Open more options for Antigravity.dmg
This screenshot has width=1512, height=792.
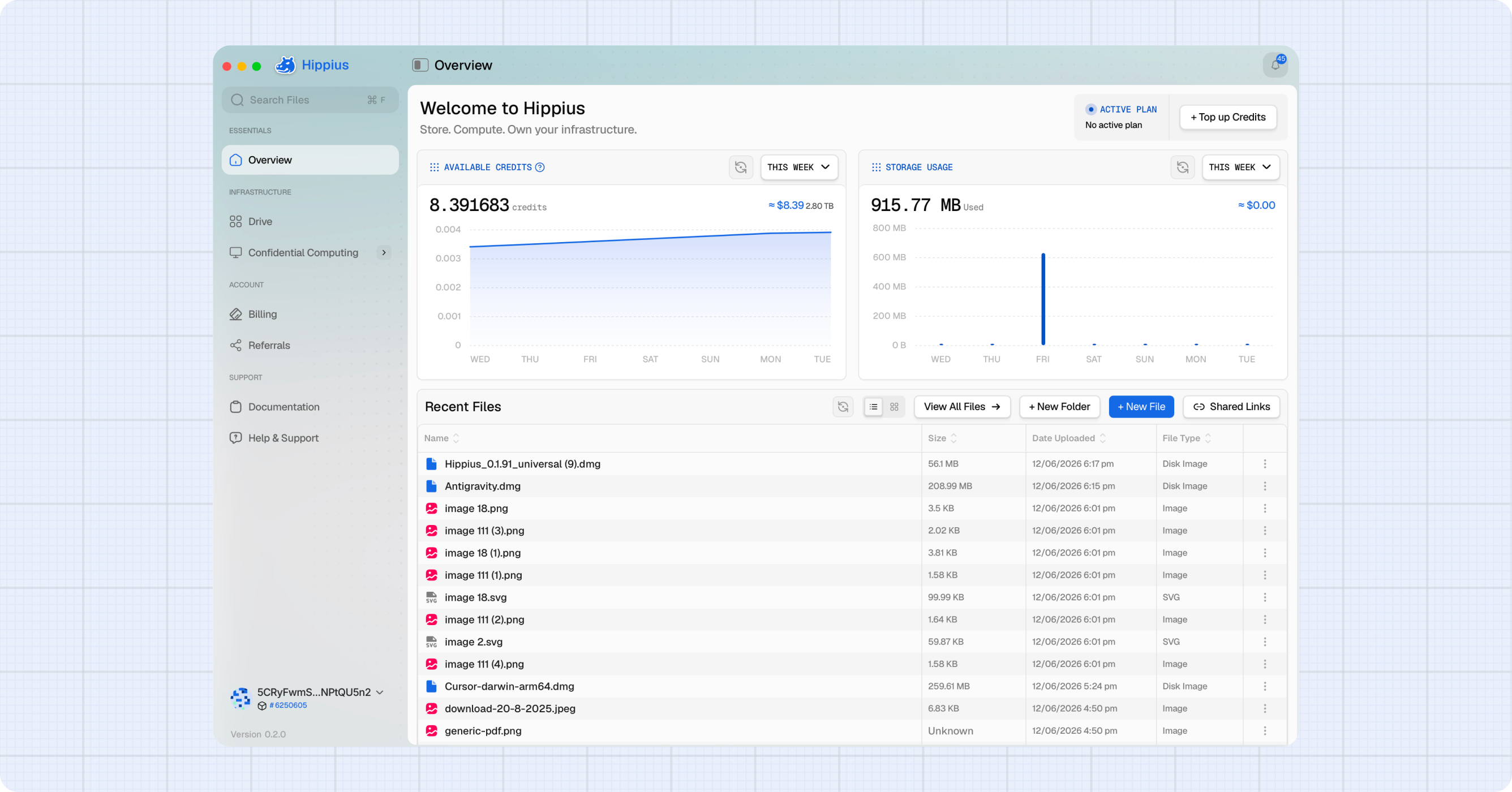pyautogui.click(x=1265, y=486)
